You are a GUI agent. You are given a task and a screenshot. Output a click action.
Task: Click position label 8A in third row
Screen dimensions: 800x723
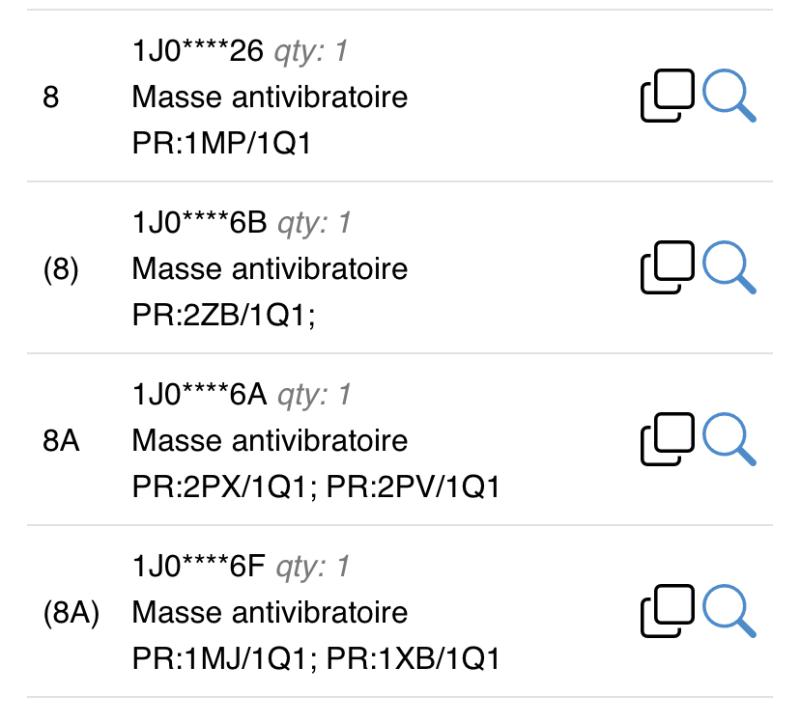[x=61, y=441]
